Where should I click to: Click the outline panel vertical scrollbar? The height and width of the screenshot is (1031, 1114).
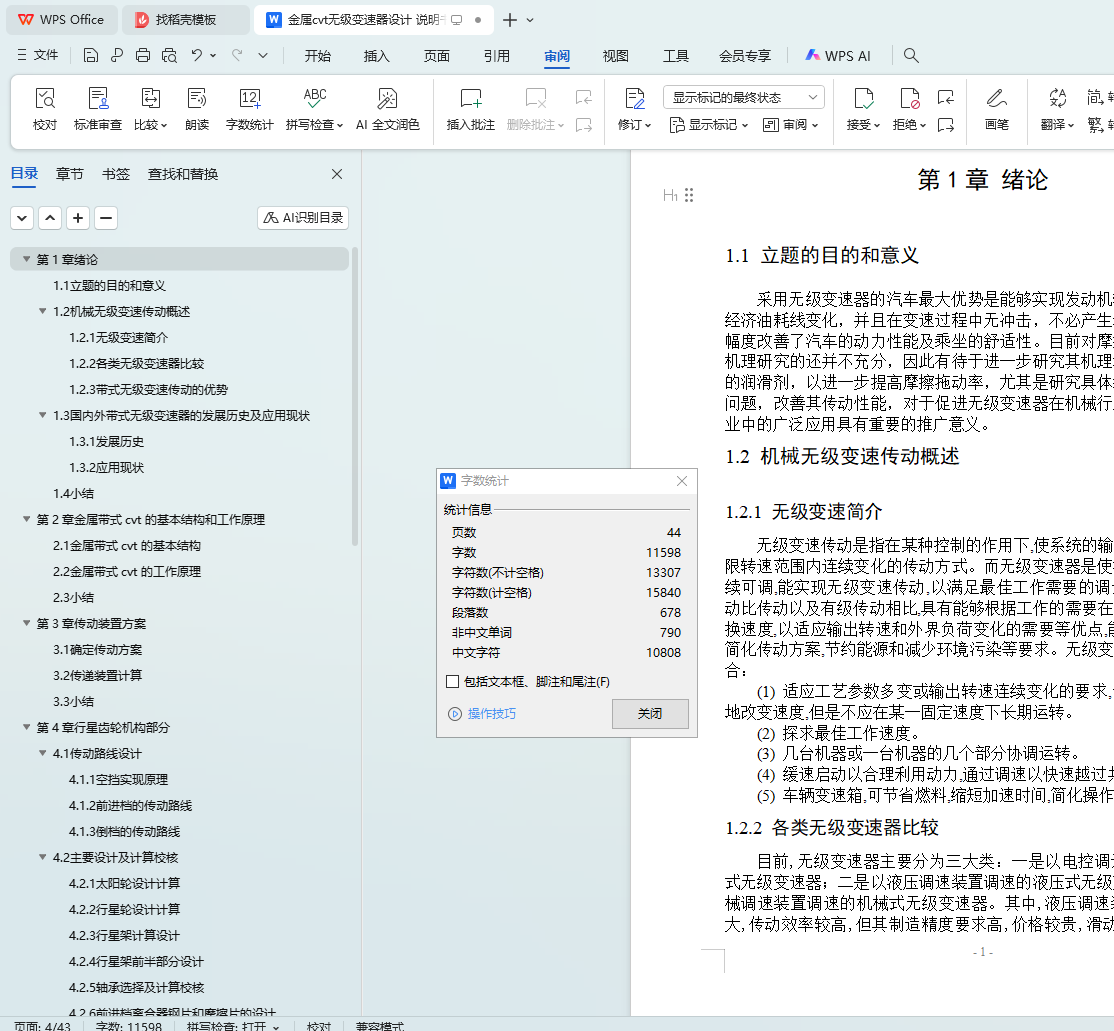pyautogui.click(x=355, y=396)
